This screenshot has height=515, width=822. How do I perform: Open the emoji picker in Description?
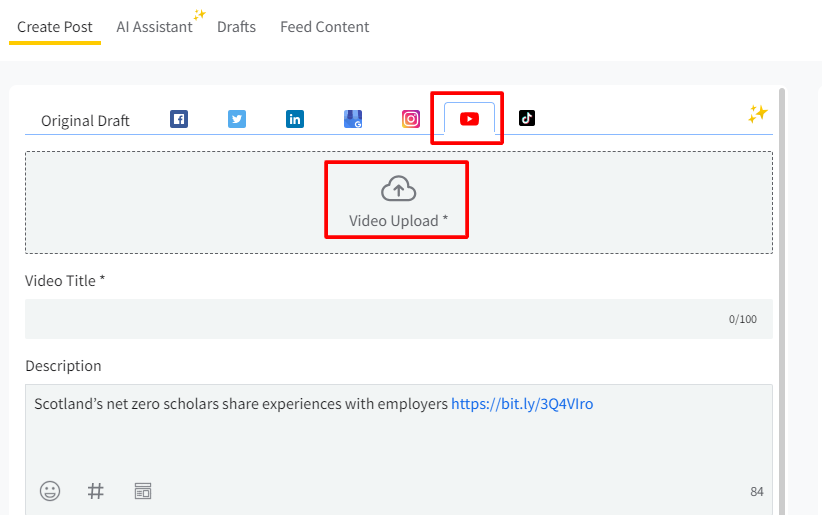[50, 491]
